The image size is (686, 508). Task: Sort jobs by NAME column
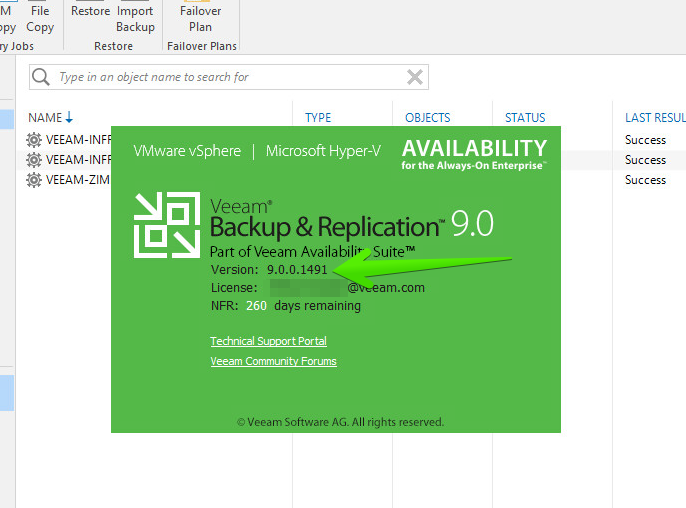tap(50, 117)
